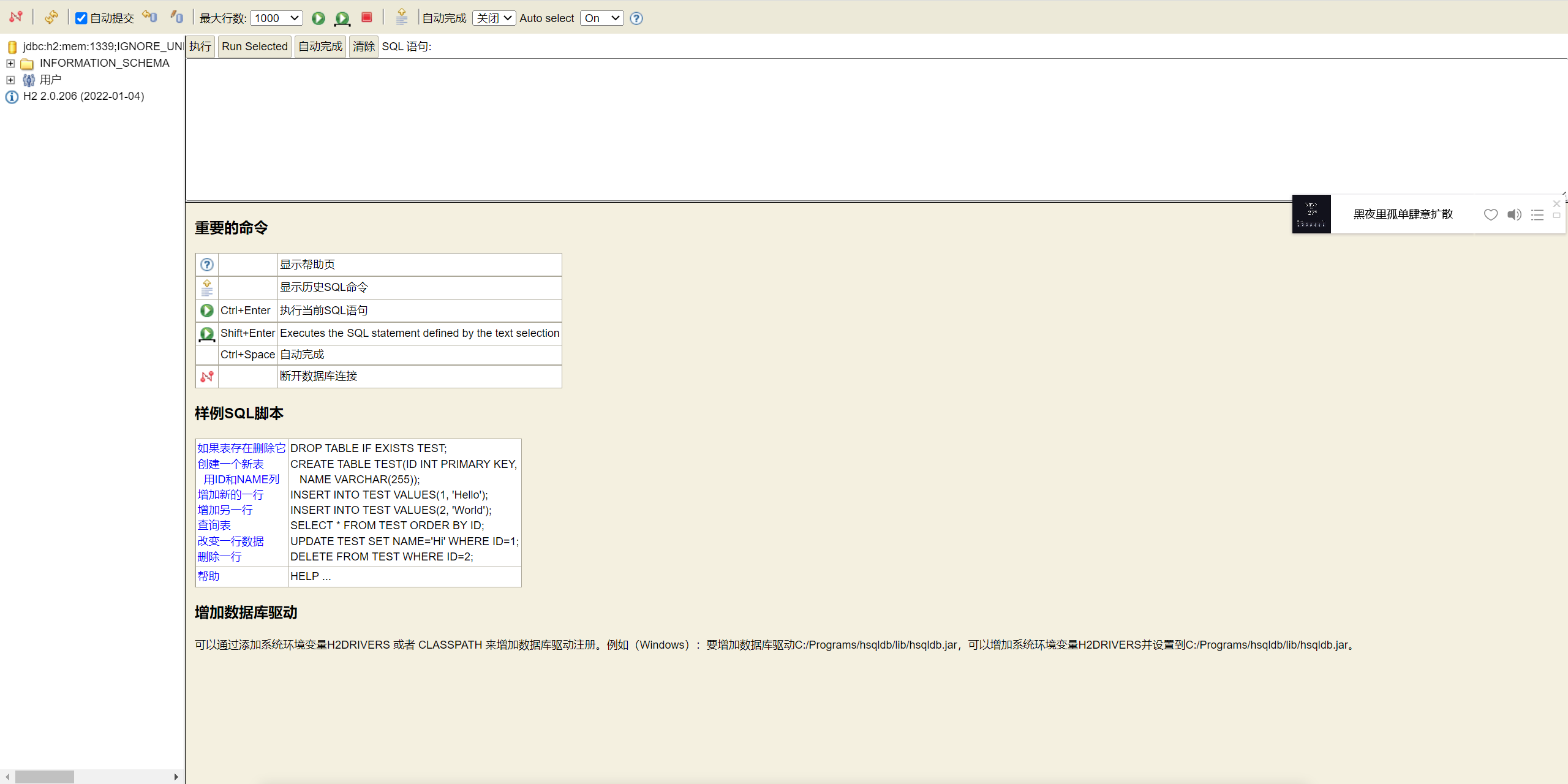Click the refresh icon in toolbar
1568x784 pixels.
(51, 17)
